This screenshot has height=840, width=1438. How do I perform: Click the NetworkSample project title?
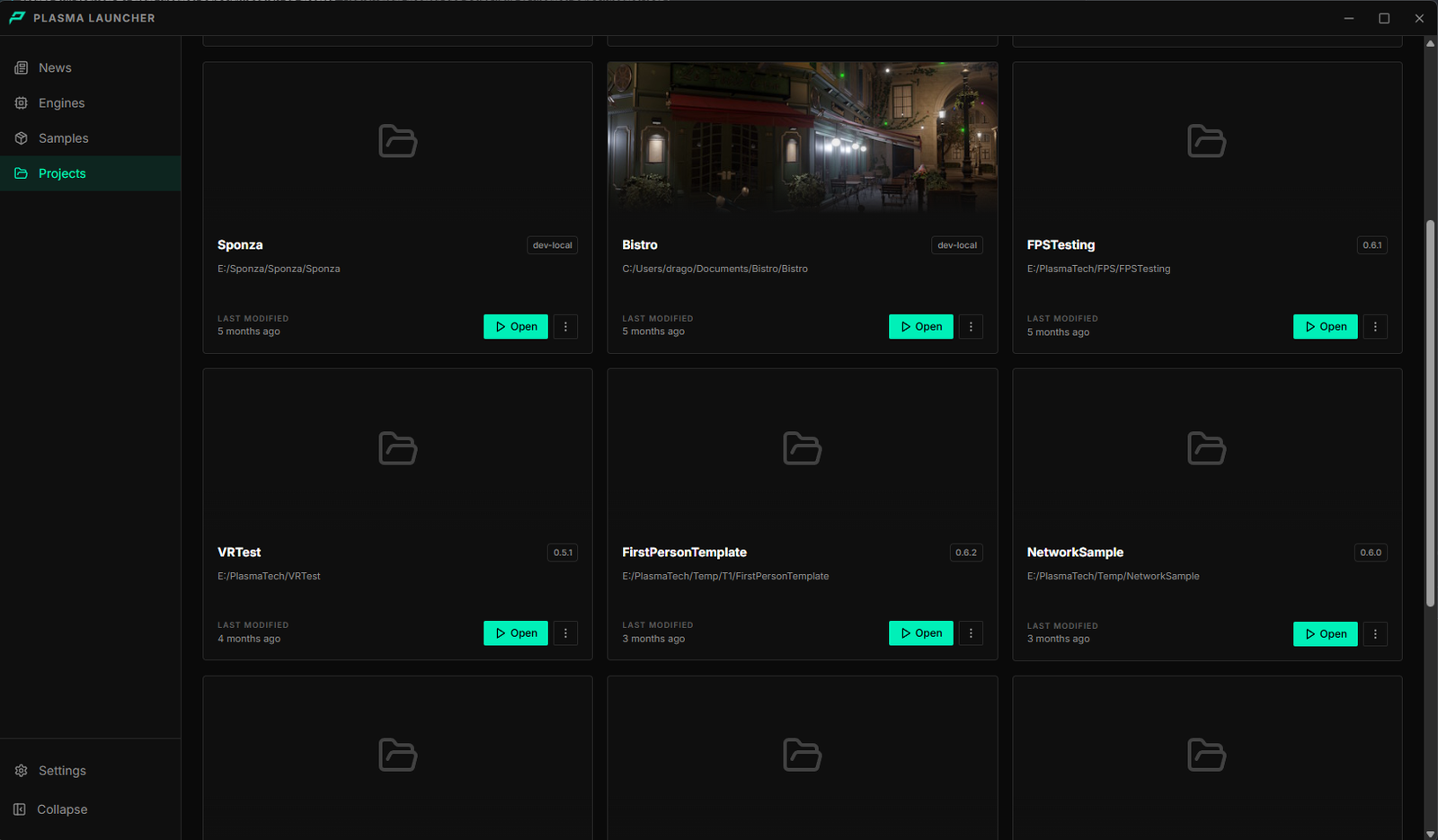point(1075,553)
